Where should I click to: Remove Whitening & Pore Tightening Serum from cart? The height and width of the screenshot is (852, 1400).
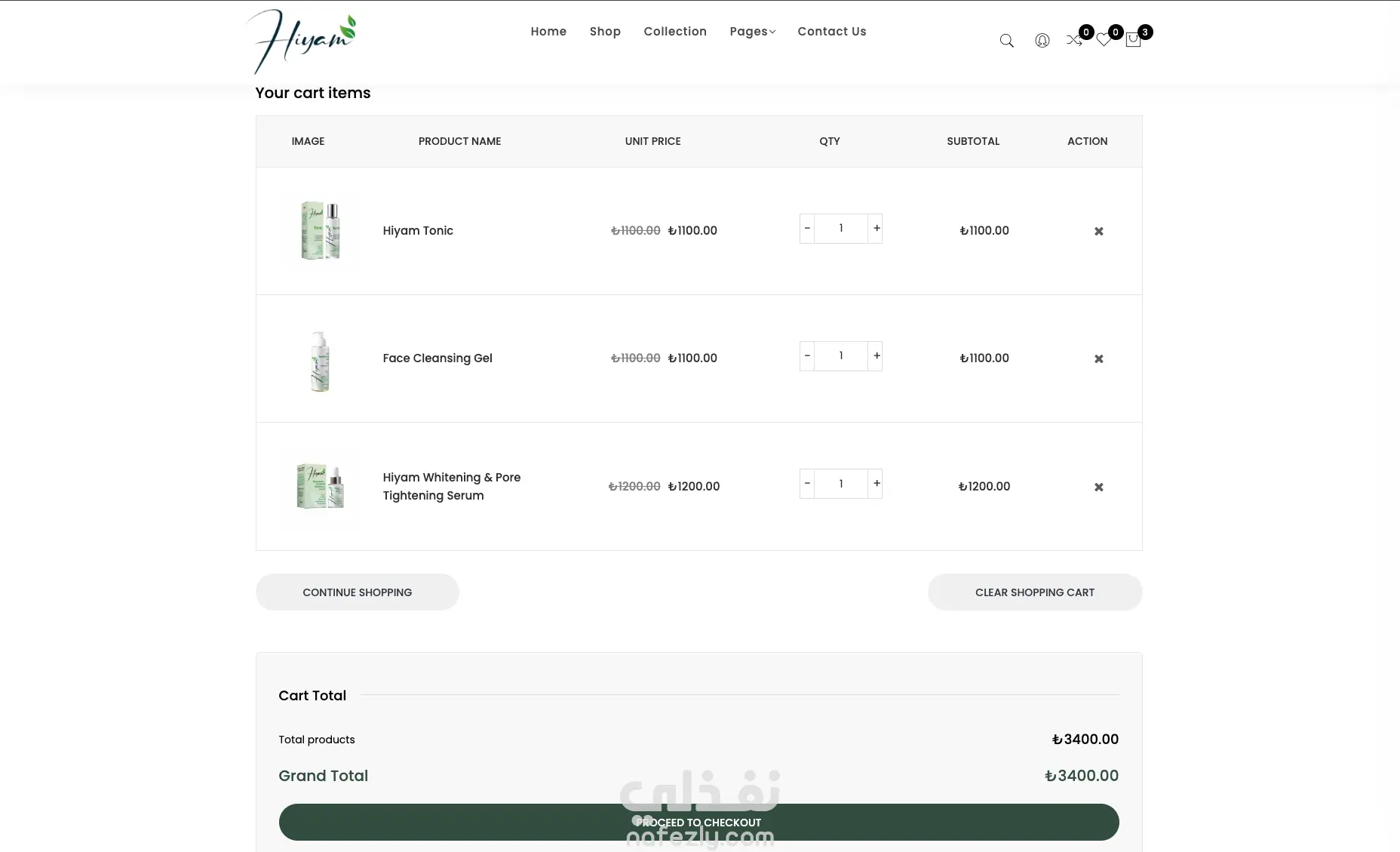tap(1098, 487)
